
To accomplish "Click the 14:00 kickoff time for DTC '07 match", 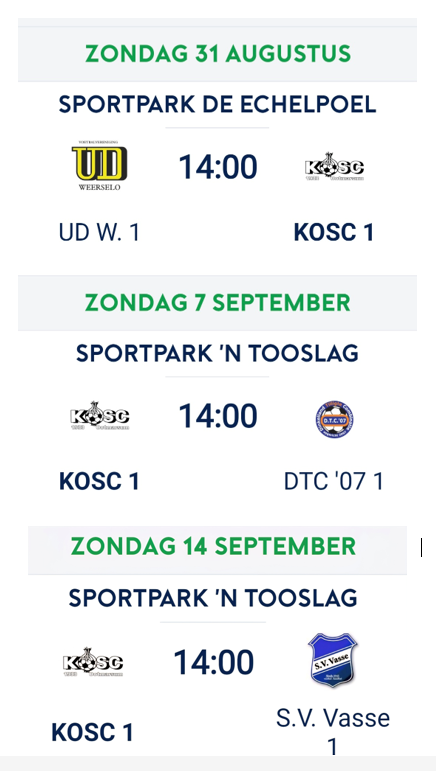I will pyautogui.click(x=218, y=416).
